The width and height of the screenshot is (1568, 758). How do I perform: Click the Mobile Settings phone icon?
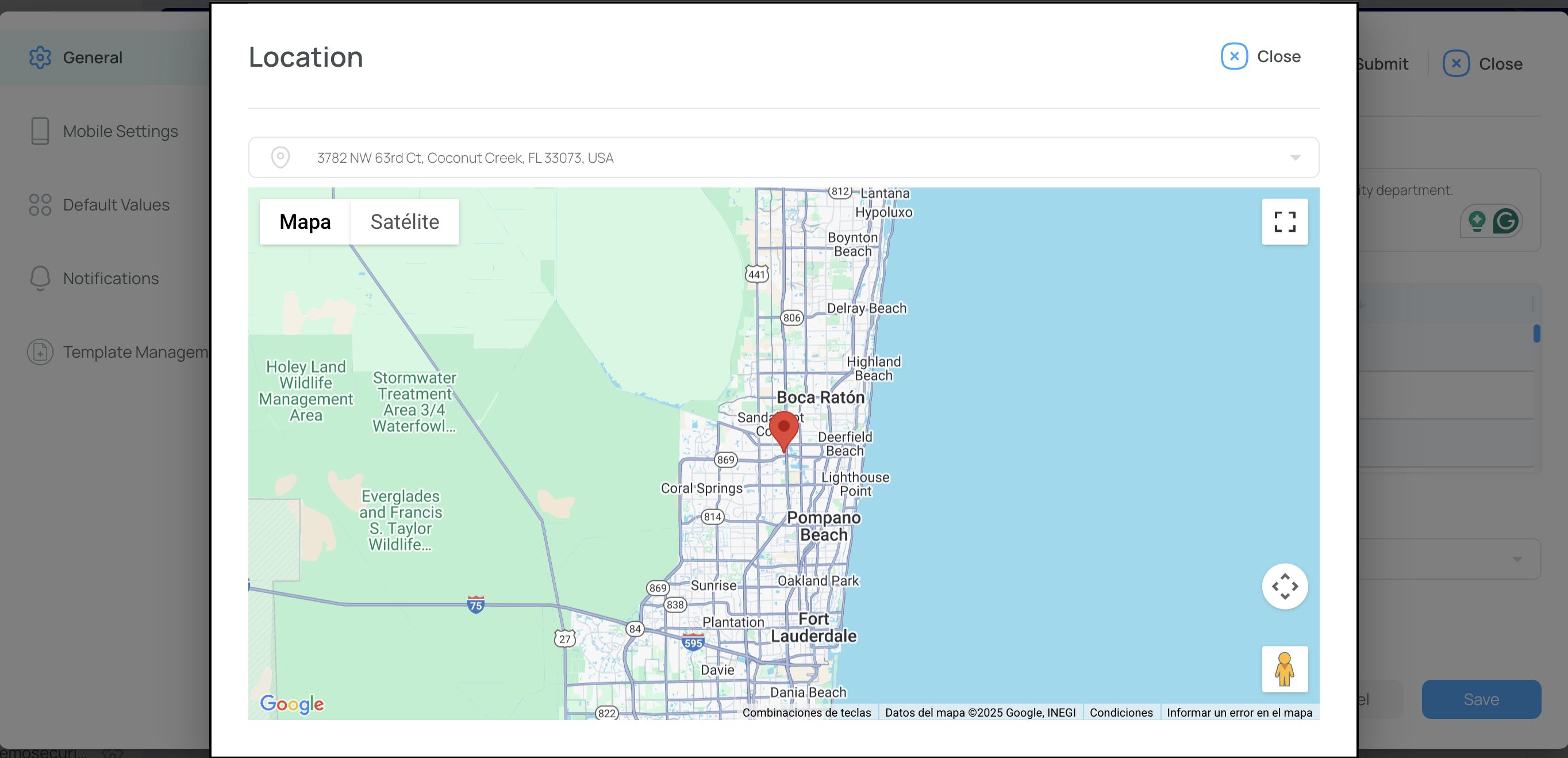point(40,131)
